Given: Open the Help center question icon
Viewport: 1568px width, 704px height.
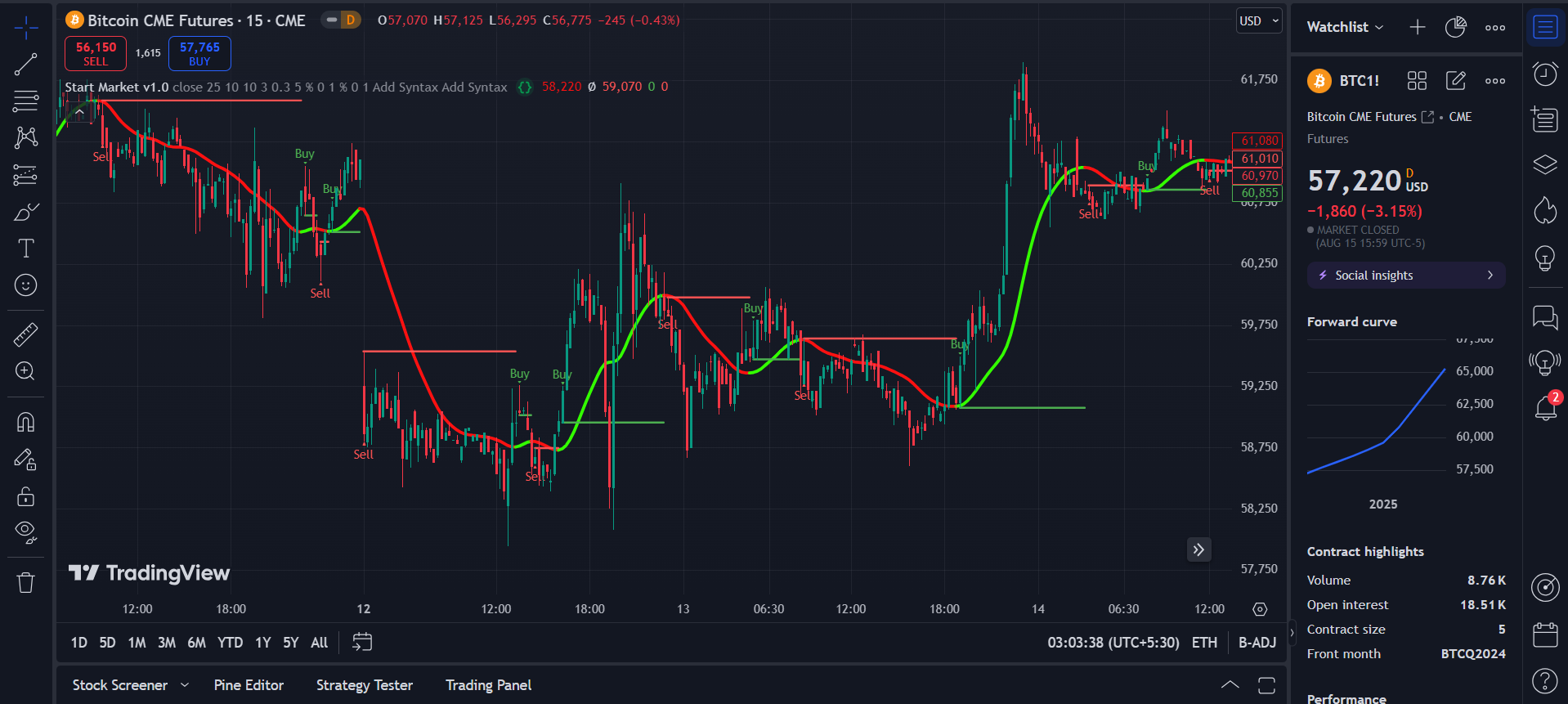Looking at the screenshot, I should [x=1545, y=680].
